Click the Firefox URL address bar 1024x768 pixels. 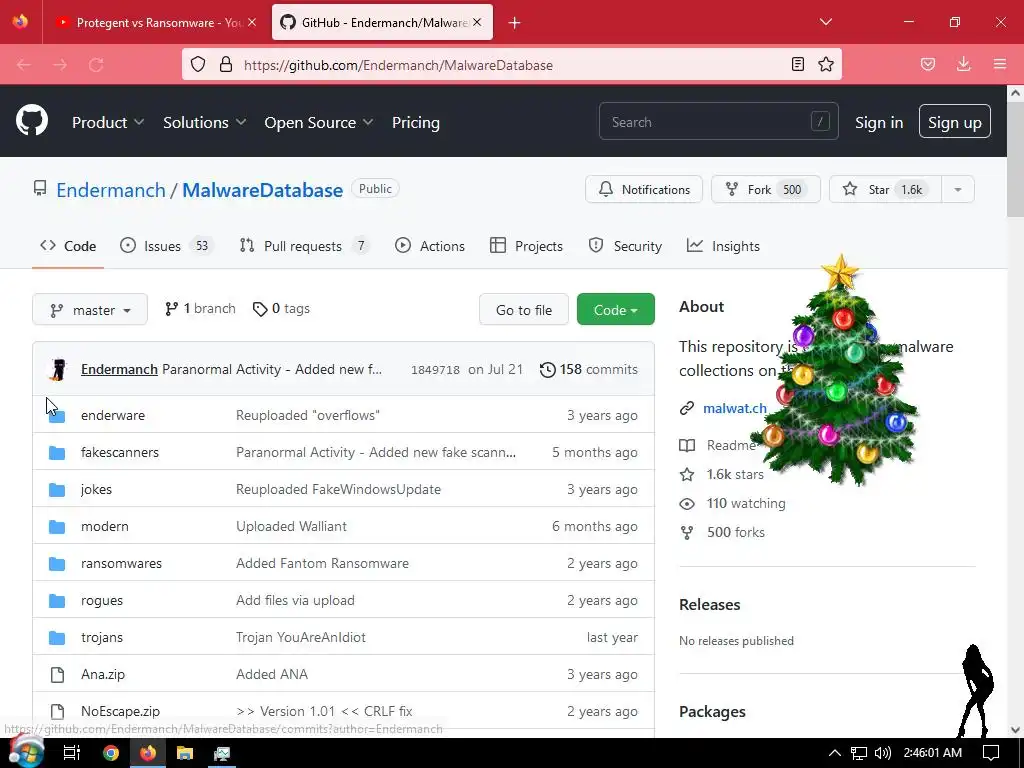pyautogui.click(x=511, y=65)
